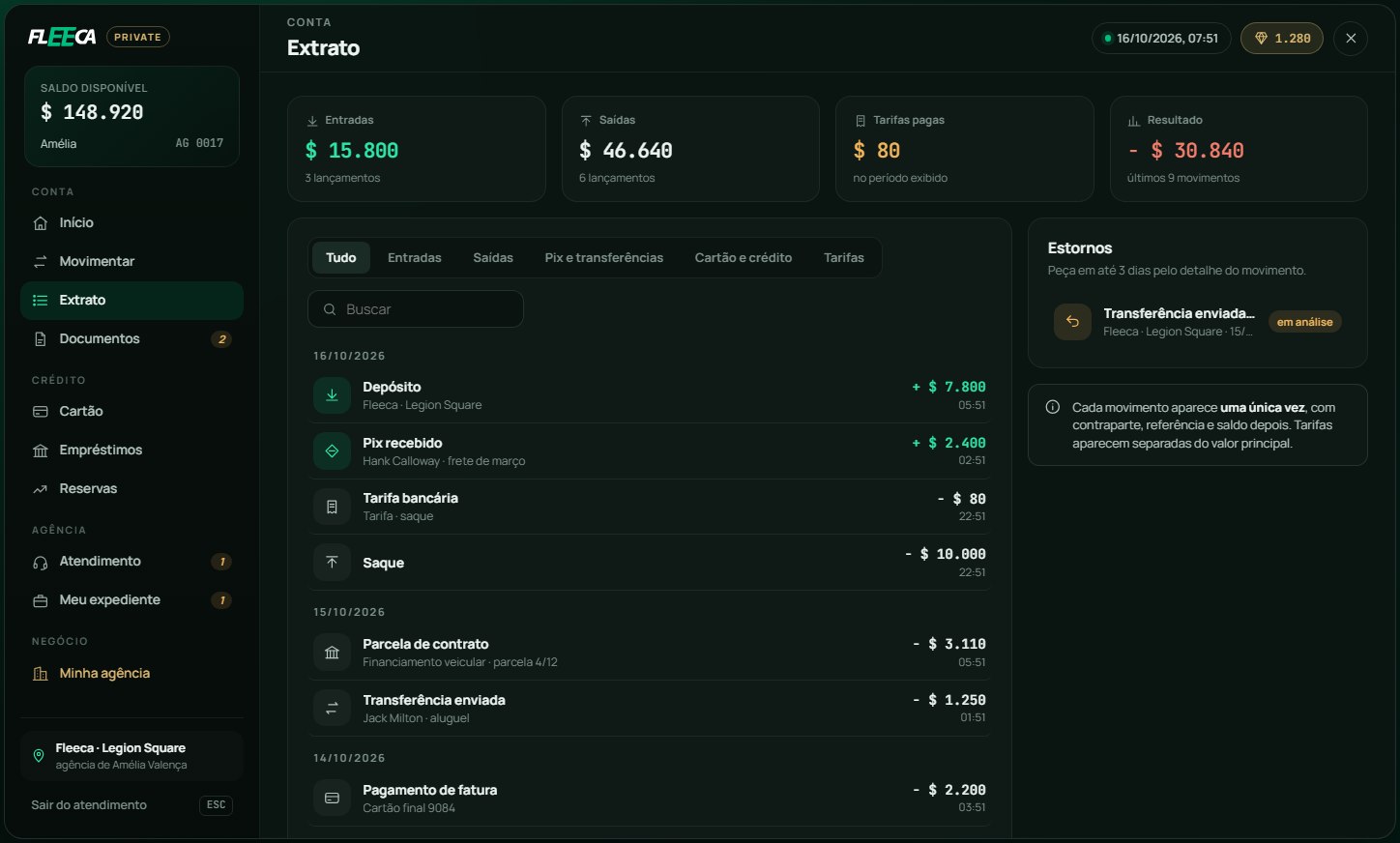Click the Saque upload arrow icon

pos(332,563)
